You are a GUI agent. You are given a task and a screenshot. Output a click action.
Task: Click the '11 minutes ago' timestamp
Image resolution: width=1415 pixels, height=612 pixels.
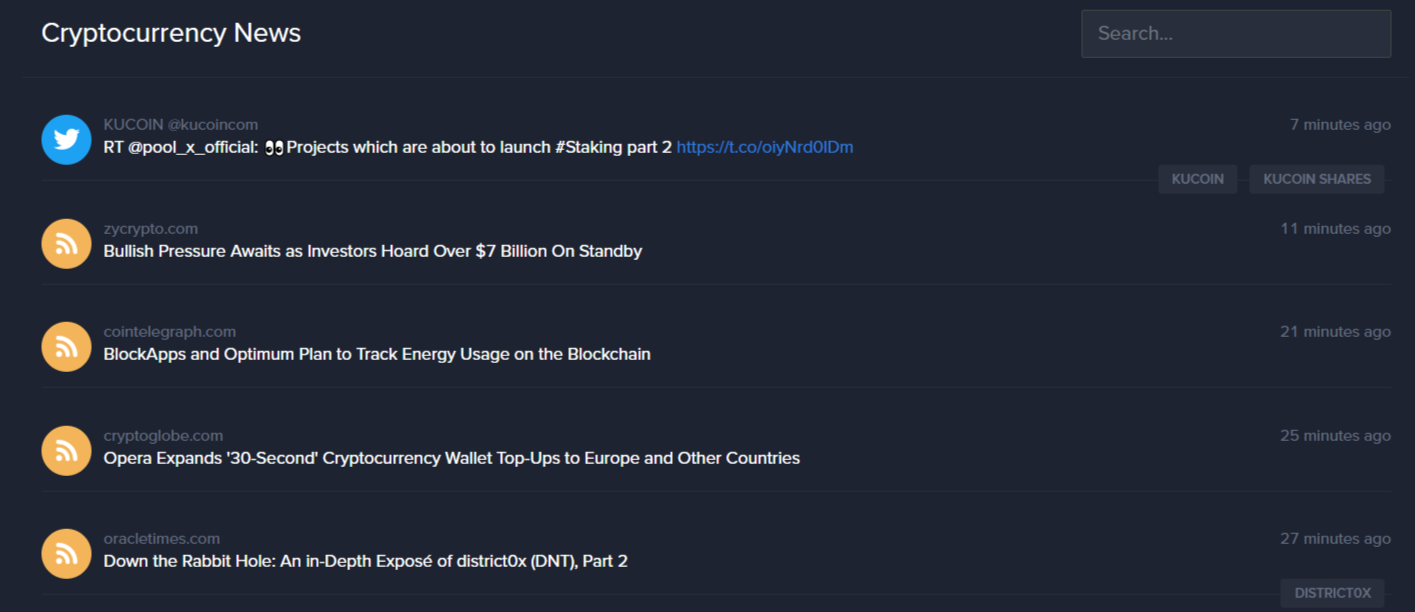(x=1336, y=229)
